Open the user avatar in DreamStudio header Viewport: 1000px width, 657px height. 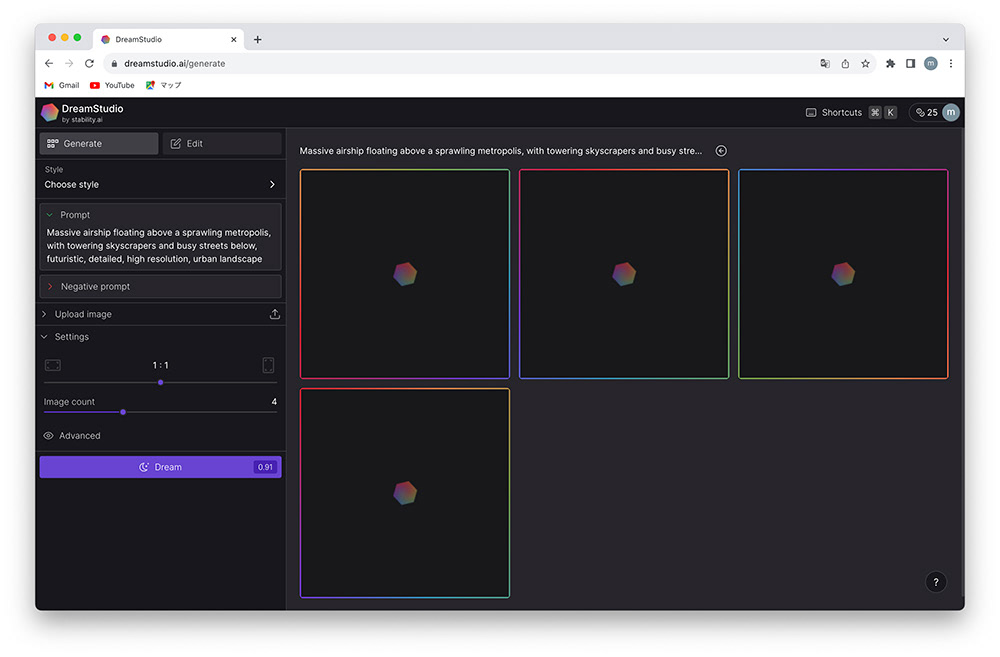951,112
